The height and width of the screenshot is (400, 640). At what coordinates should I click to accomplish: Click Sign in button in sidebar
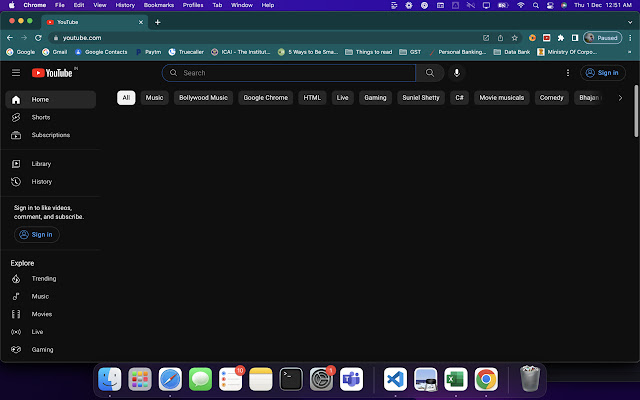point(37,235)
